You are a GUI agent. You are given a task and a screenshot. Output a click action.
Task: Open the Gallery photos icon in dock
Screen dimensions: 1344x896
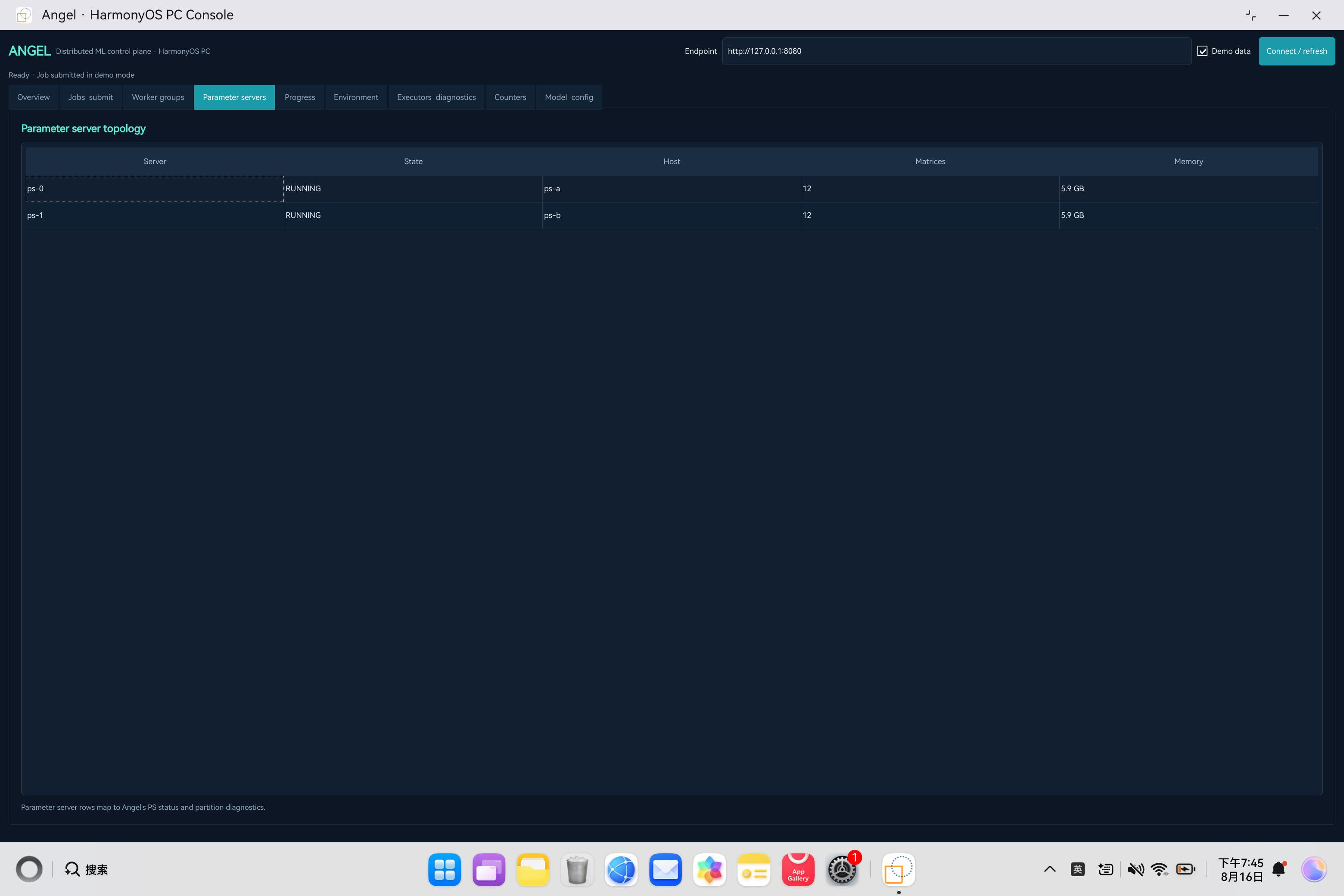(x=709, y=869)
